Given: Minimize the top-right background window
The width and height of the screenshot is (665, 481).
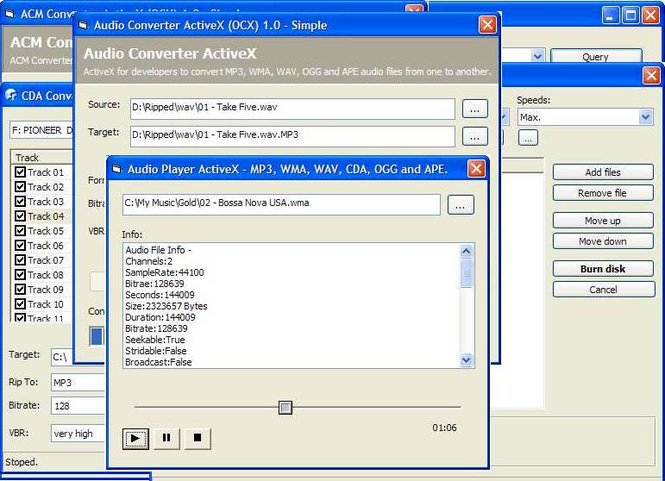Looking at the screenshot, I should click(x=610, y=15).
